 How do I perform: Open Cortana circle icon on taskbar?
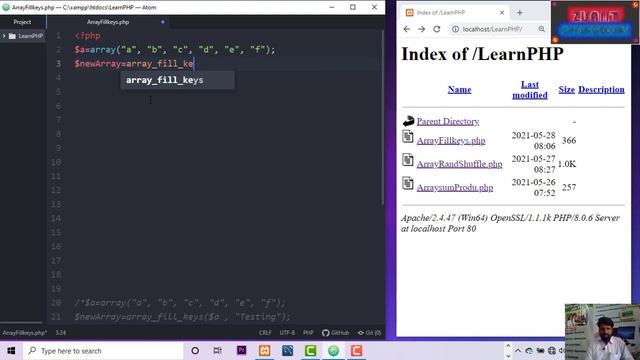[x=195, y=351]
